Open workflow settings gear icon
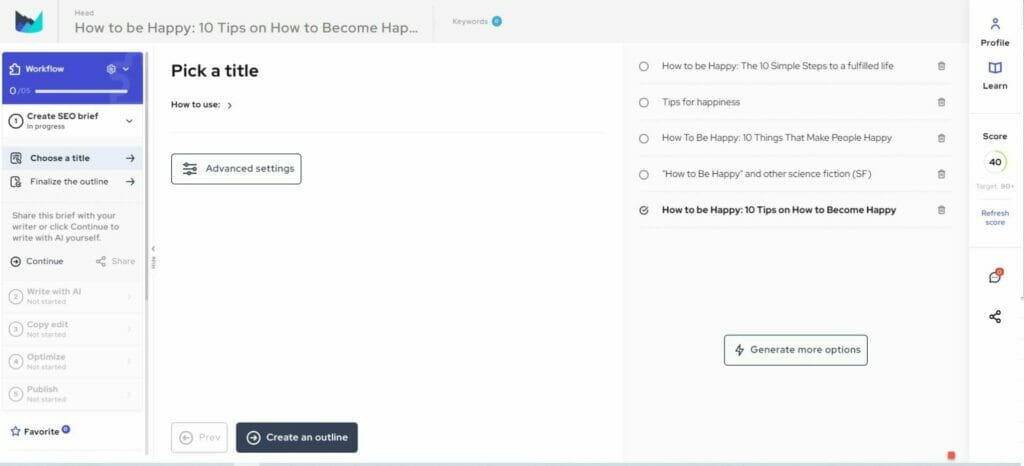This screenshot has height=466, width=1024. coord(111,69)
